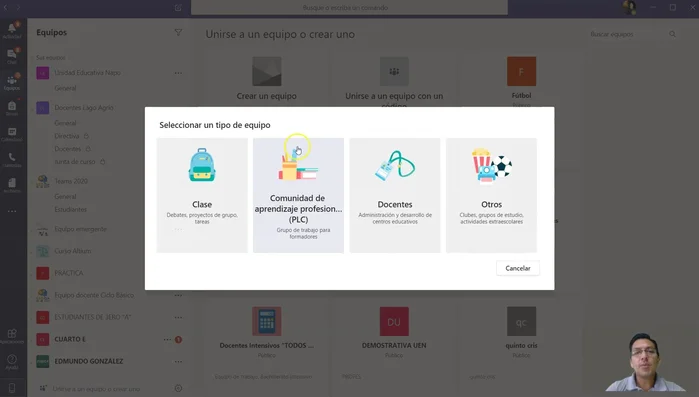Select the Docentes team type
699x397 pixels.
tap(395, 195)
